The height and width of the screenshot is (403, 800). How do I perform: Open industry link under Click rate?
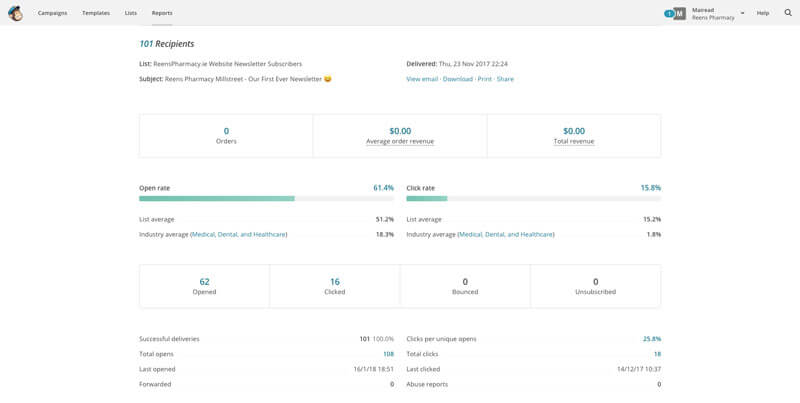pyautogui.click(x=506, y=235)
